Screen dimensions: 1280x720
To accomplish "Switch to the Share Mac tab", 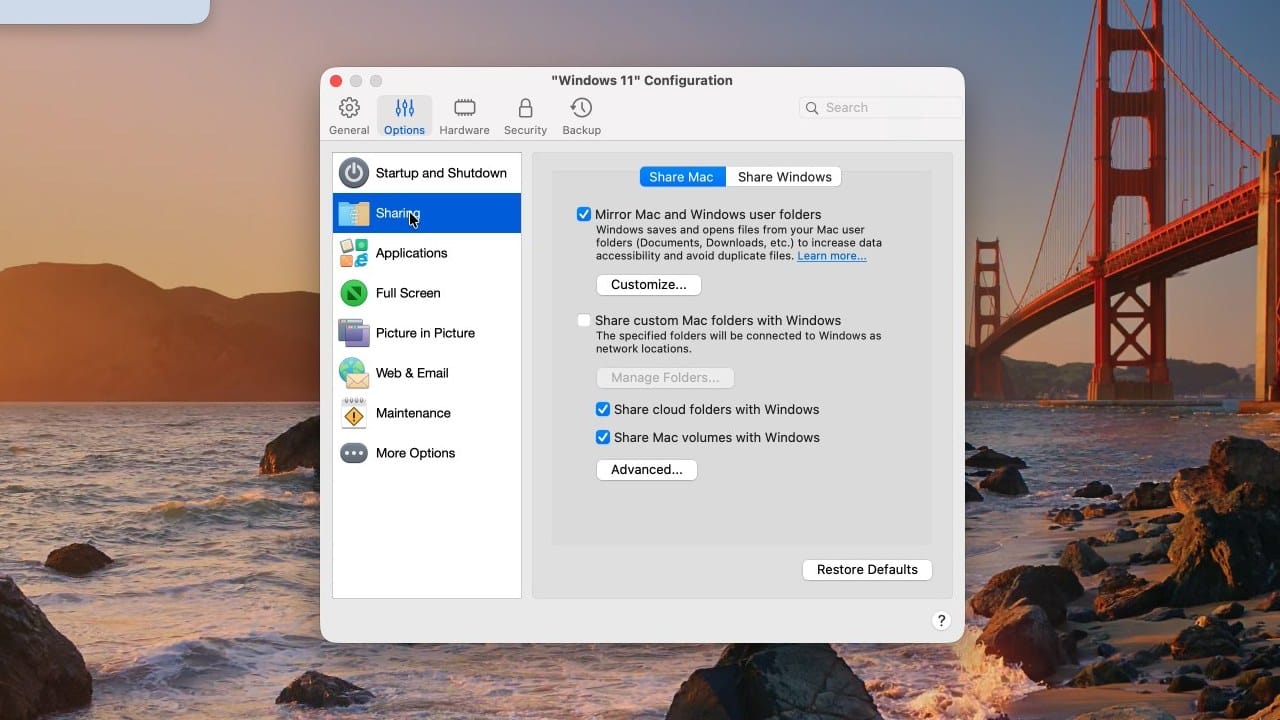I will [682, 177].
